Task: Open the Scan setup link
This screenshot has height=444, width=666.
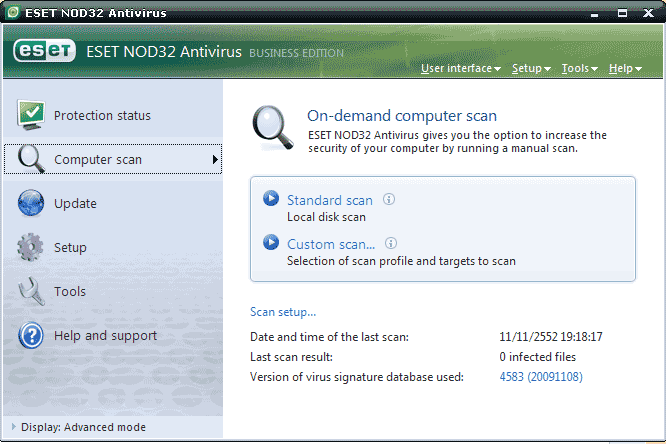Action: point(283,312)
